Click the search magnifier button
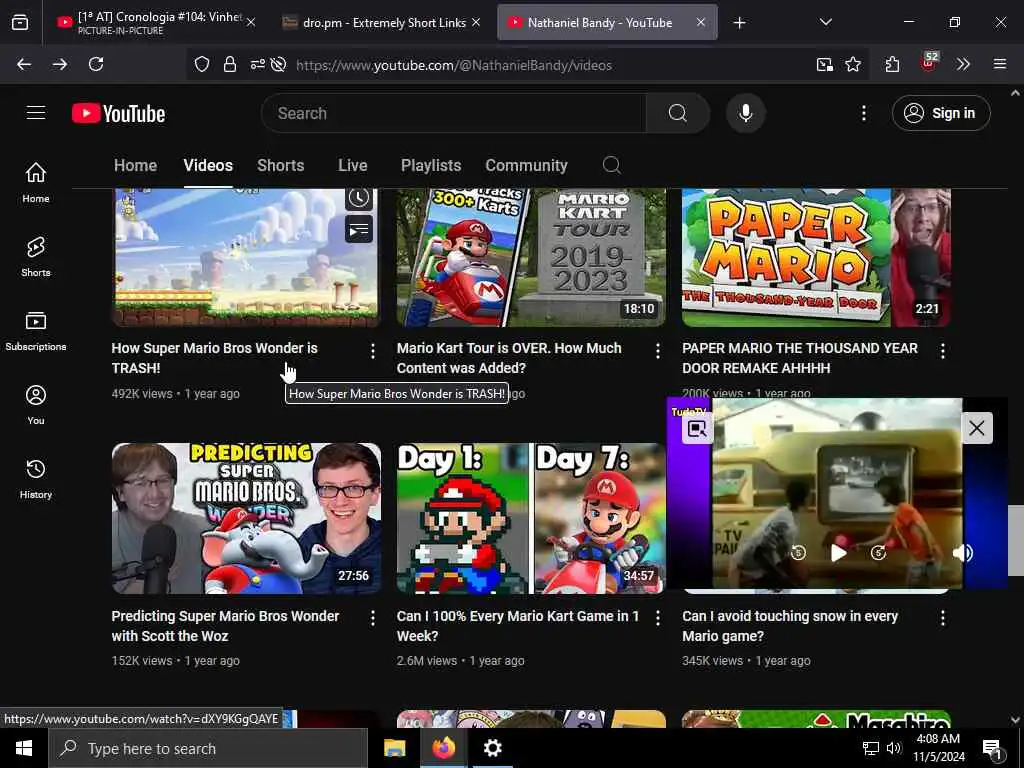 [x=678, y=113]
